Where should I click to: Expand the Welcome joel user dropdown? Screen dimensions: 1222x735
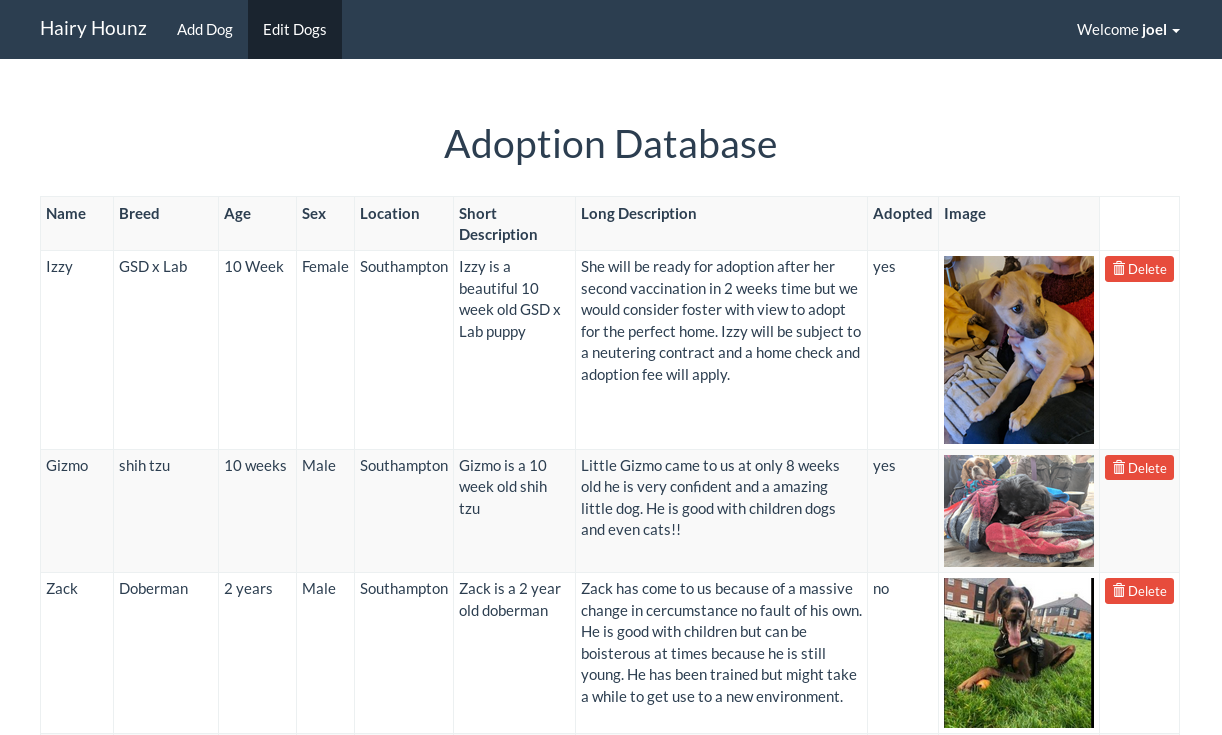coord(1128,30)
